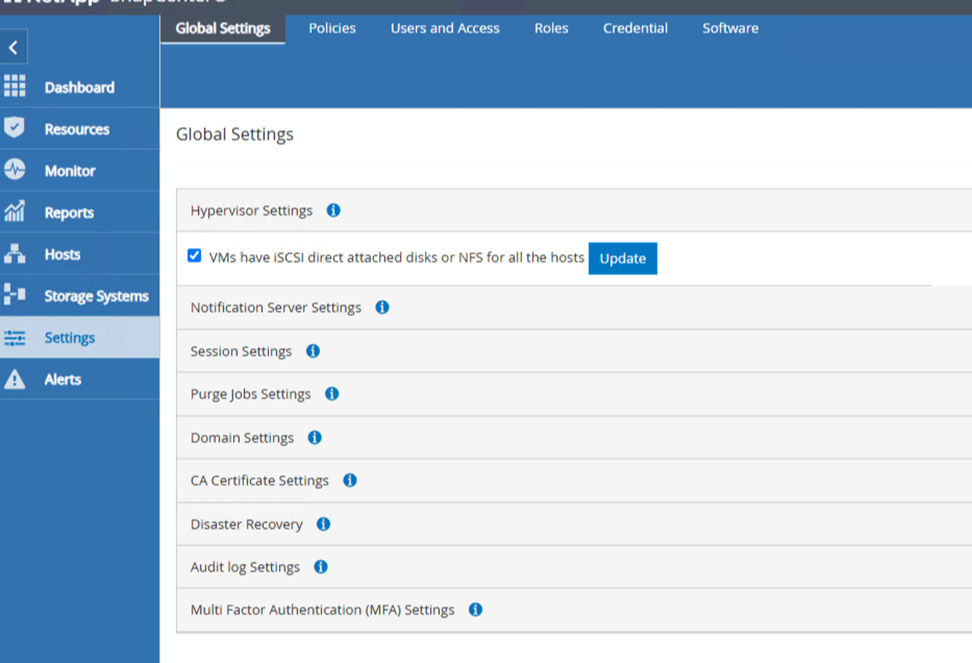Expand the CA Certificate Settings section
972x663 pixels.
click(x=260, y=481)
